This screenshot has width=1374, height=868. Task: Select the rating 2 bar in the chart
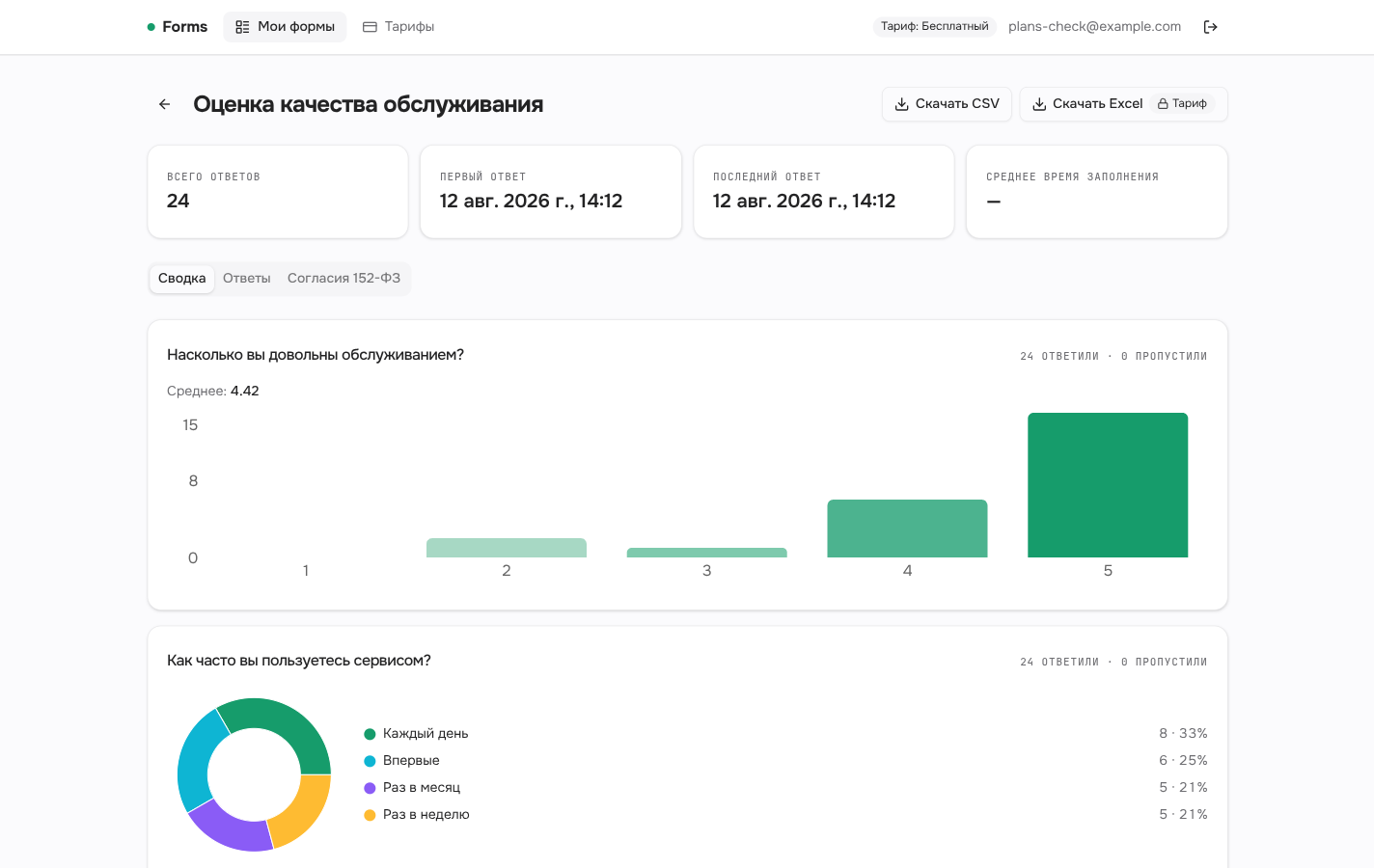(507, 548)
